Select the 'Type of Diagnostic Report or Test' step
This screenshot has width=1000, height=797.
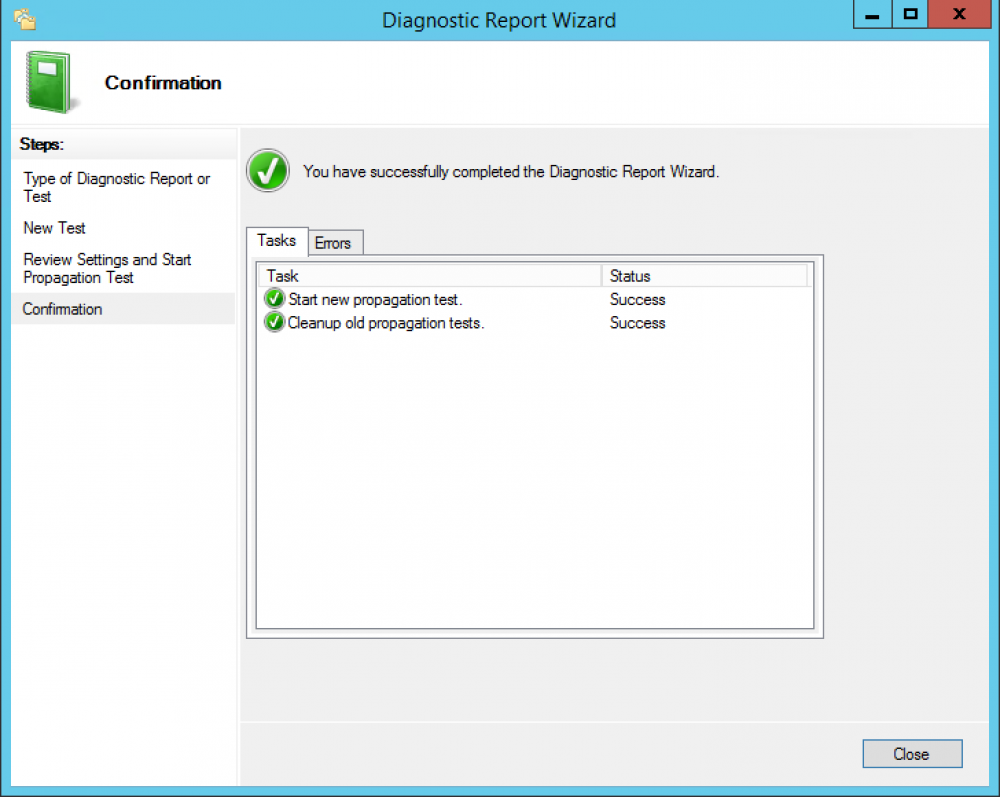(x=116, y=188)
